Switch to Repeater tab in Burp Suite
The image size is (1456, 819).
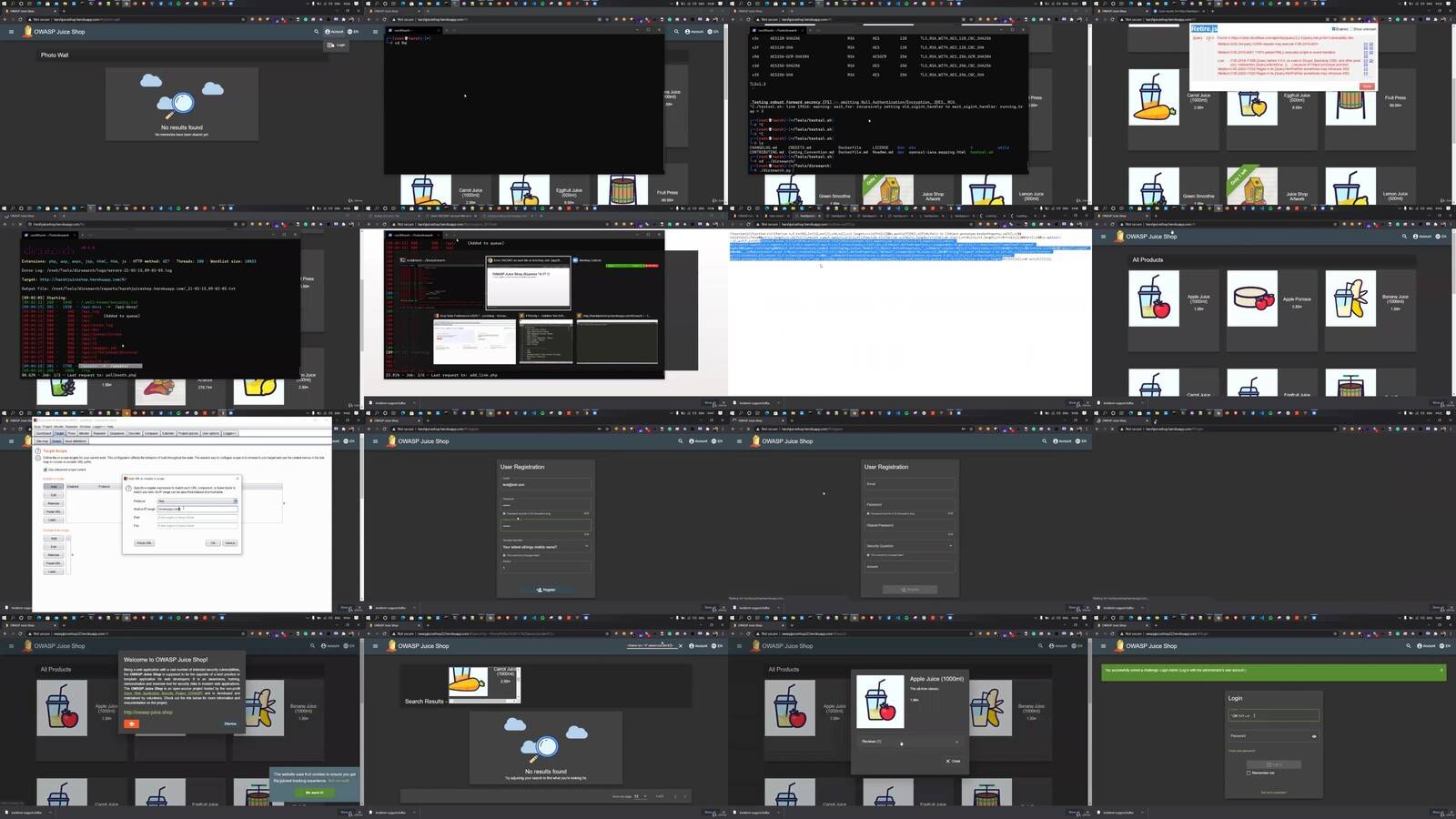(99, 433)
